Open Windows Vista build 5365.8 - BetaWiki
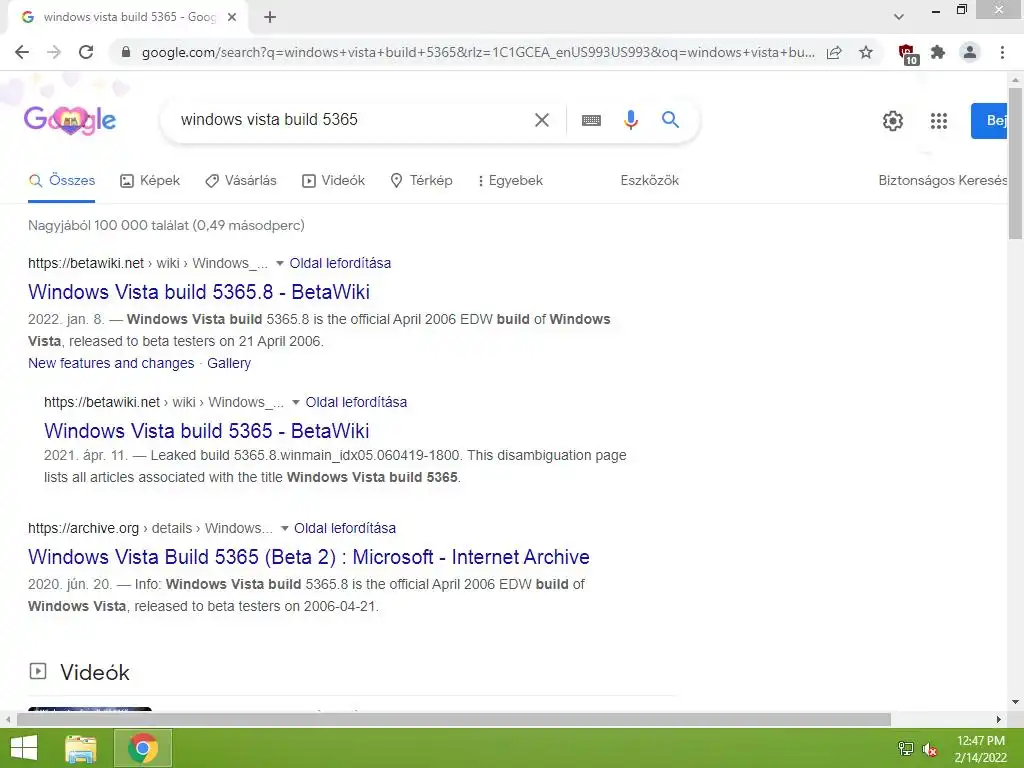This screenshot has width=1024, height=768. 199,292
